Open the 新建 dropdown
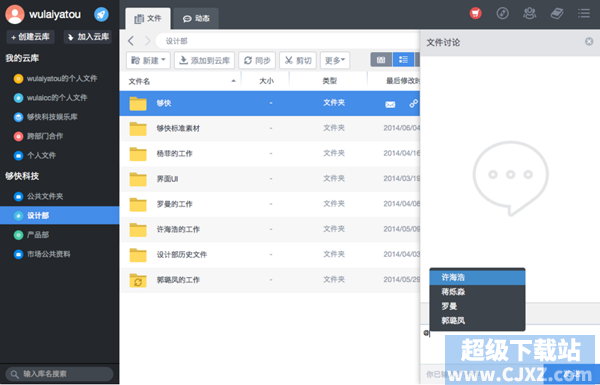The width and height of the screenshot is (600, 385). tap(148, 60)
